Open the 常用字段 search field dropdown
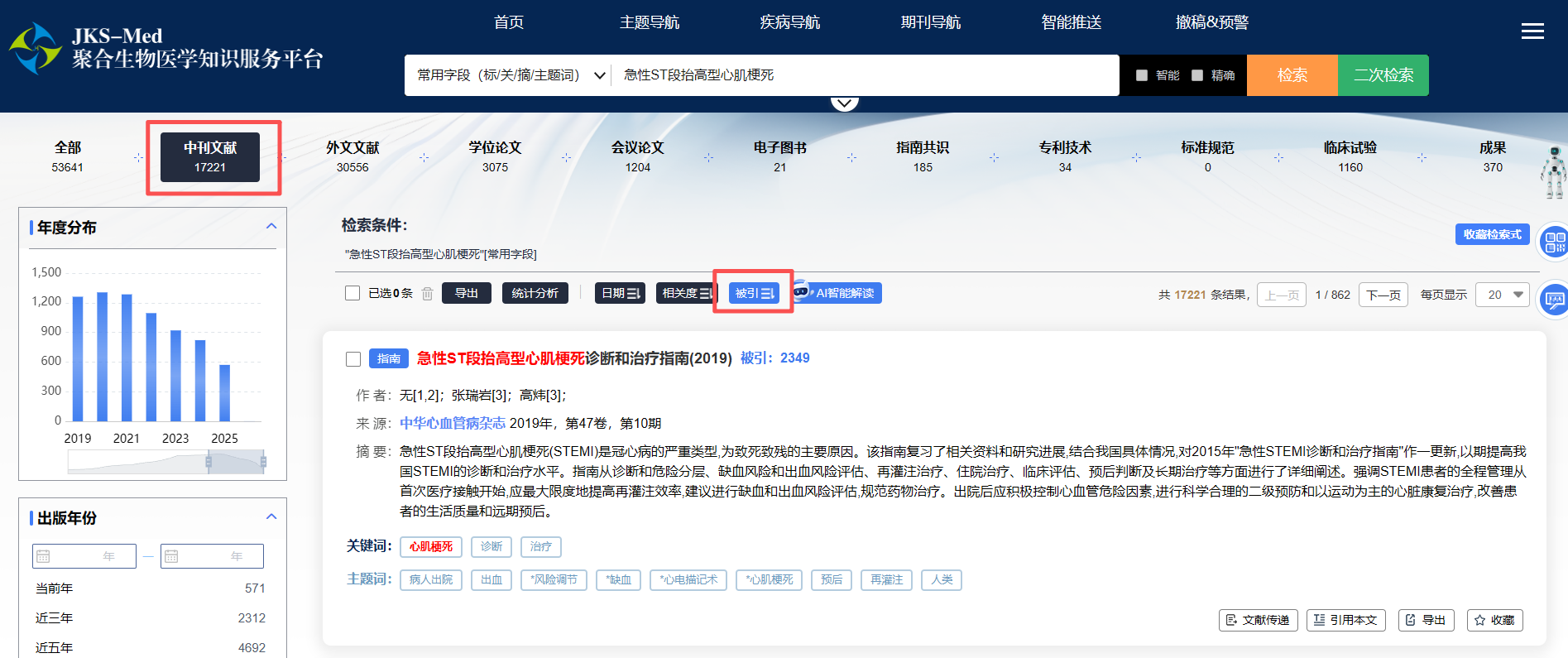The width and height of the screenshot is (1568, 658). pyautogui.click(x=510, y=75)
